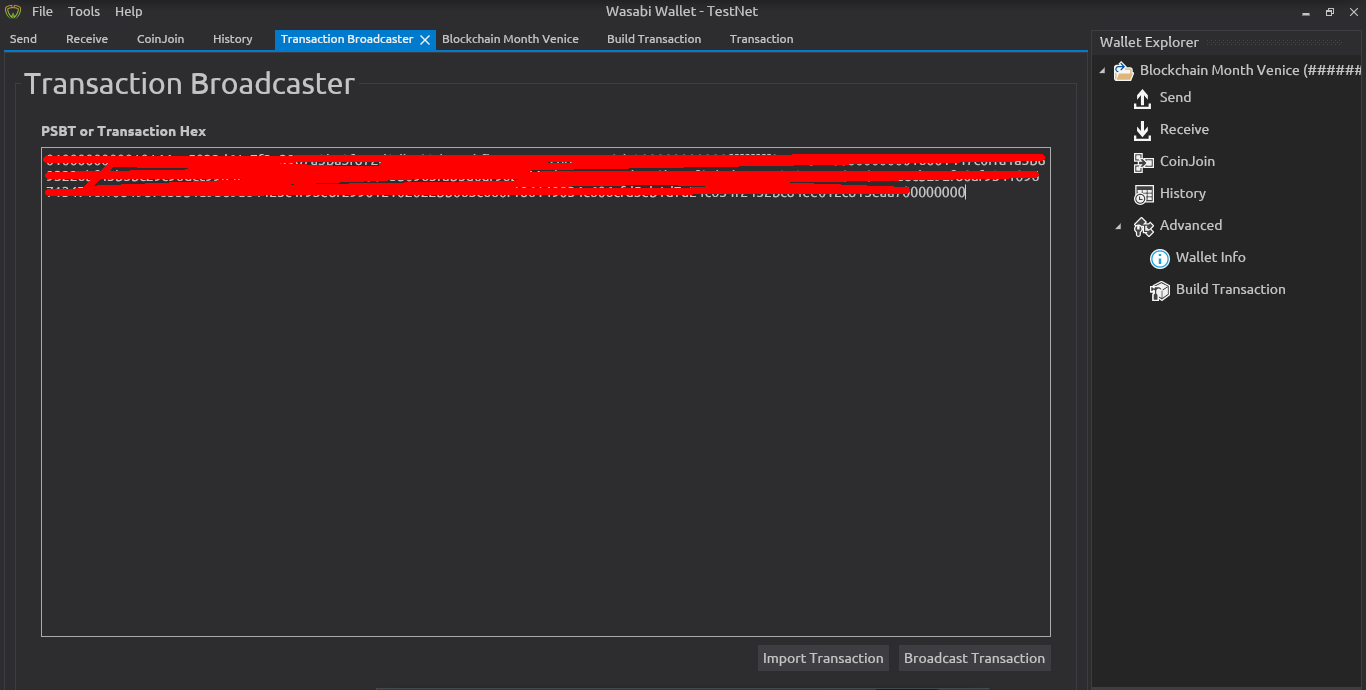The image size is (1366, 690).
Task: Select Blockchain Month Venice wallet in explorer
Action: pyautogui.click(x=1250, y=70)
